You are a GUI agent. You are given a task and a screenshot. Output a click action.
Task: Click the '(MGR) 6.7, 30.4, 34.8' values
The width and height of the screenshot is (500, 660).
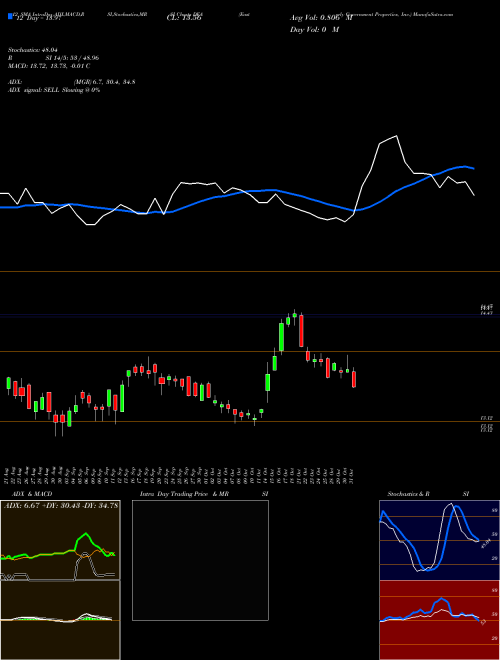coord(104,82)
